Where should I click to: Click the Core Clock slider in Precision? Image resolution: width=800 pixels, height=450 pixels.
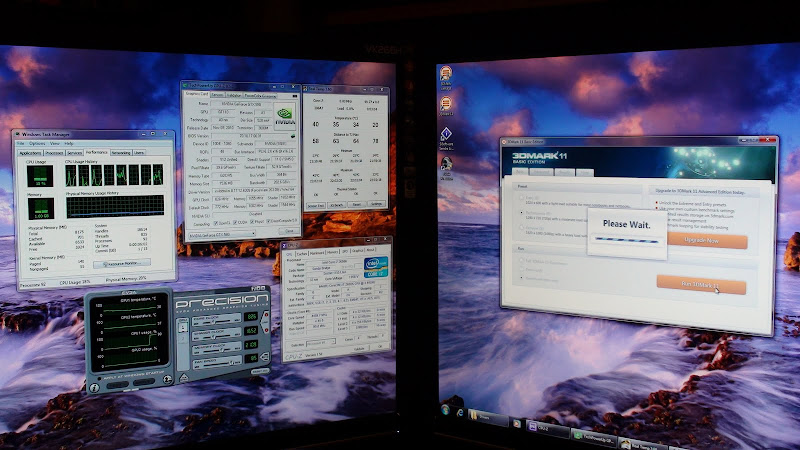(215, 321)
